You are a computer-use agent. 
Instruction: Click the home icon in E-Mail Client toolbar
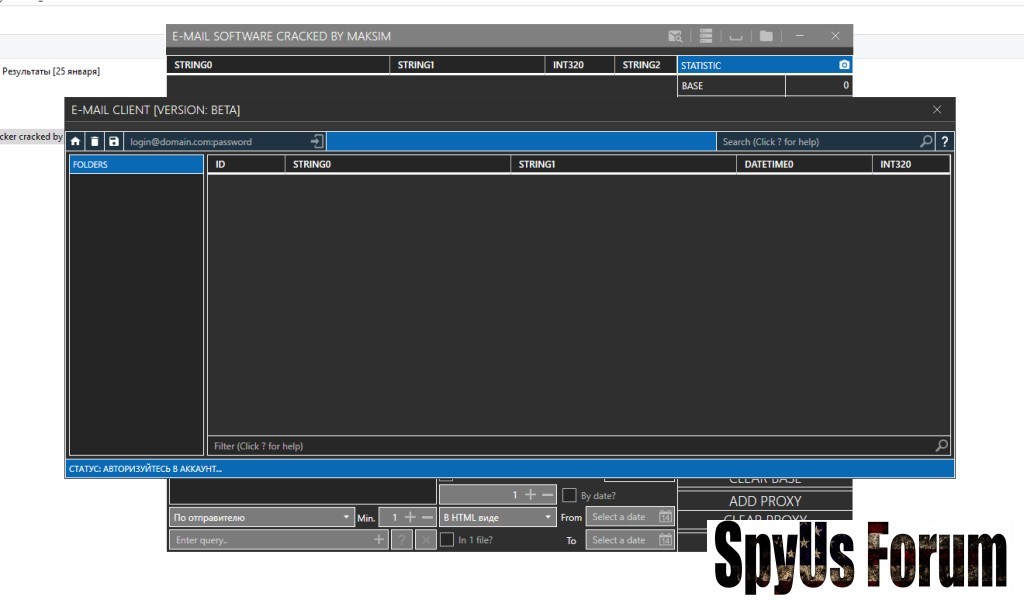coord(76,142)
